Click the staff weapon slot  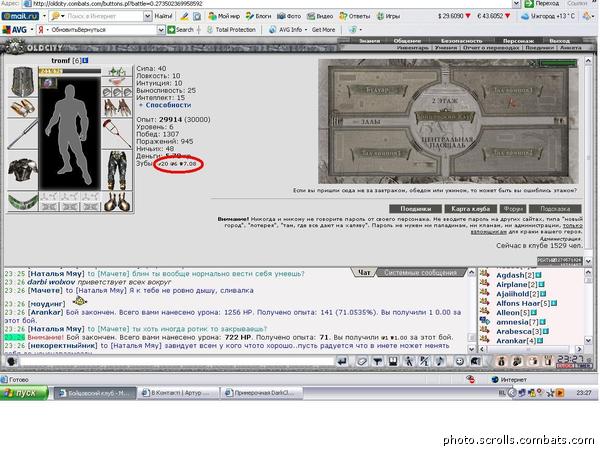coord(23,134)
